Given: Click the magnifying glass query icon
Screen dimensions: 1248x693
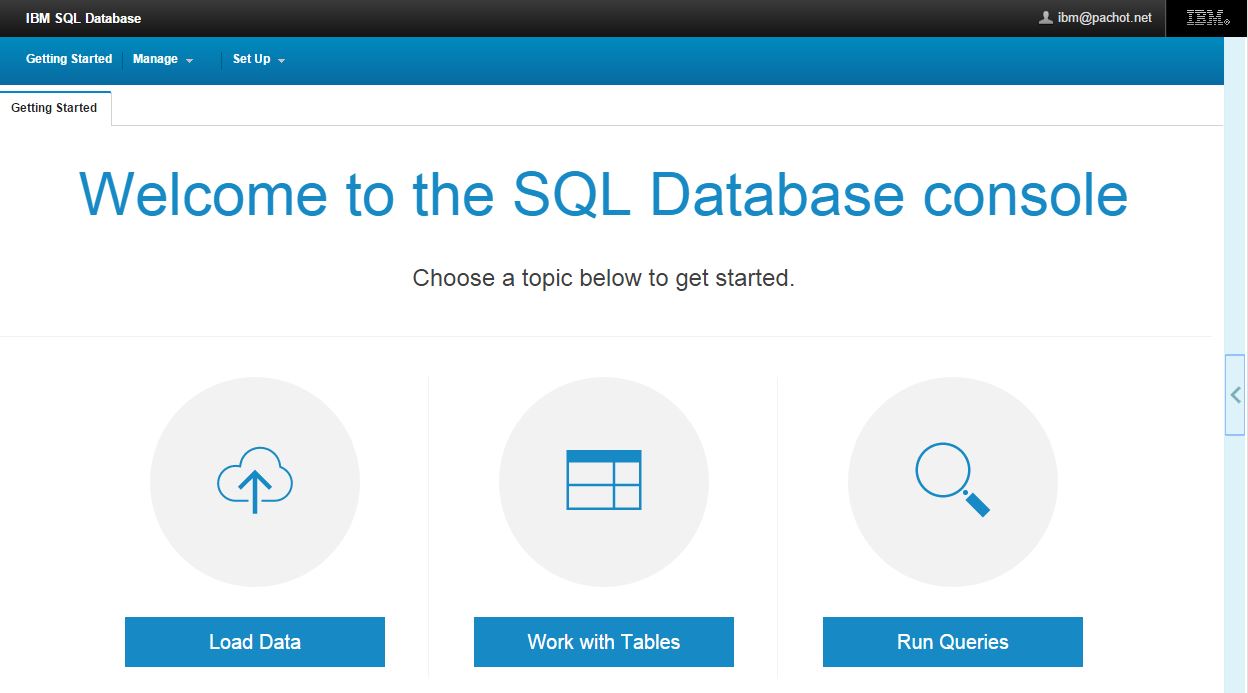Looking at the screenshot, I should (x=952, y=480).
